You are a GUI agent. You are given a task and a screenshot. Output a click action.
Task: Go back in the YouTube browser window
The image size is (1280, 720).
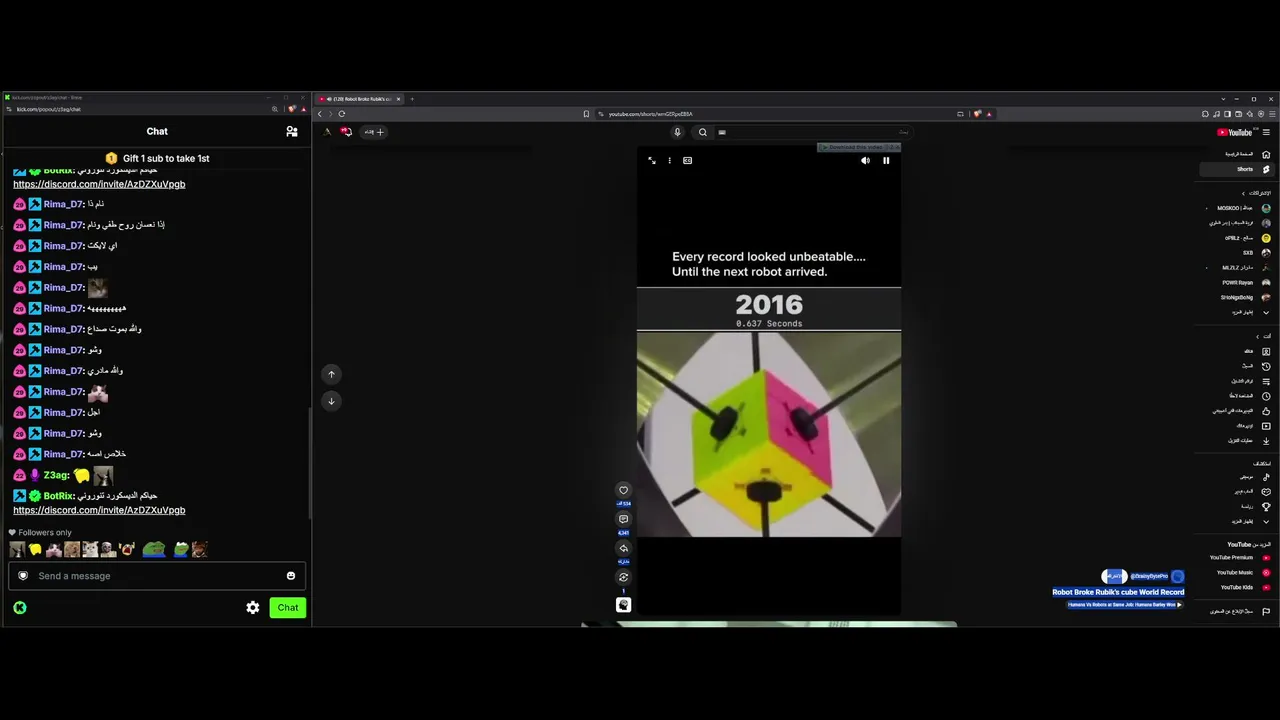click(320, 114)
